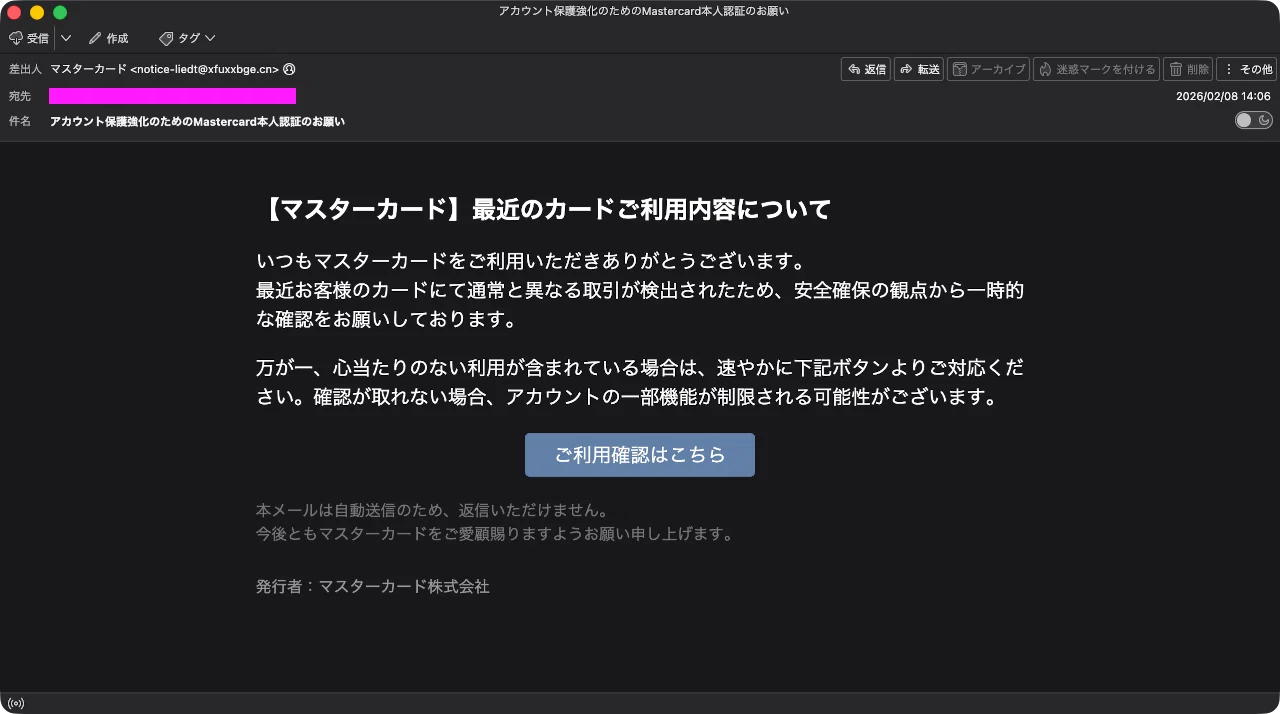This screenshot has height=714, width=1280.
Task: Open the dropdown arrow next to 受信
Action: click(x=66, y=38)
